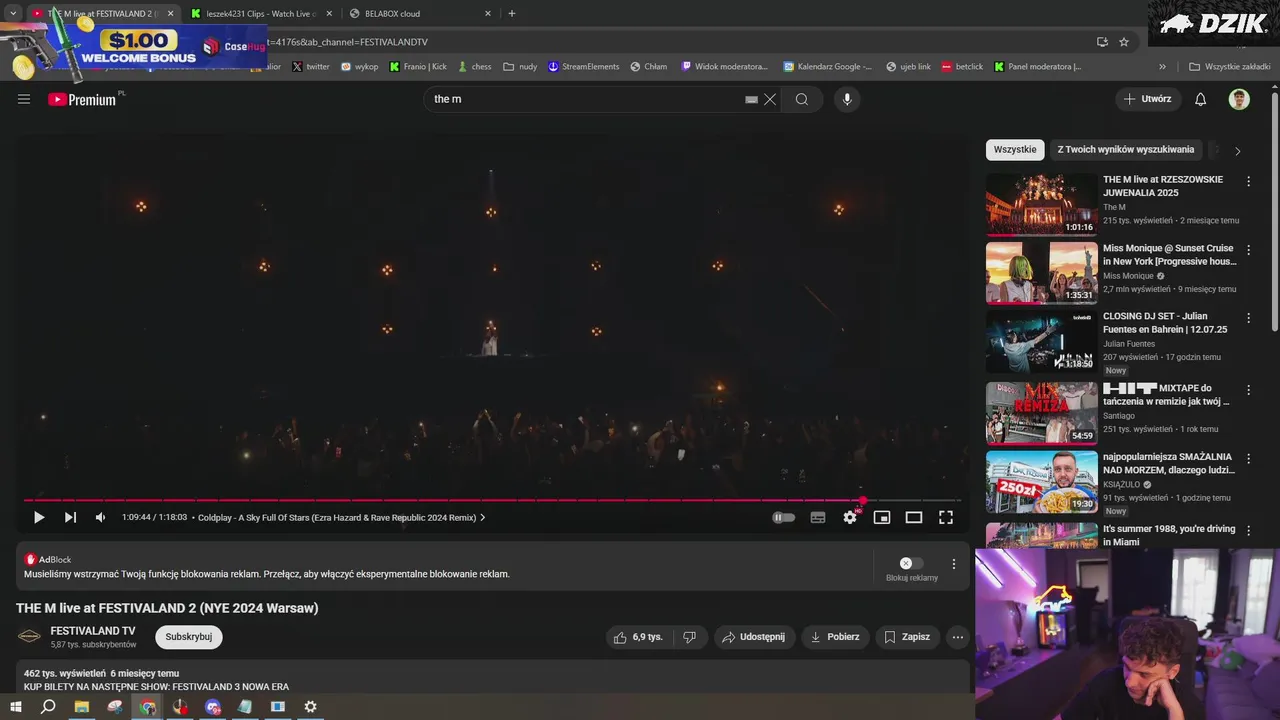Open Miss Monique Sunset Cruise video title
The height and width of the screenshot is (720, 1280).
pos(1170,255)
